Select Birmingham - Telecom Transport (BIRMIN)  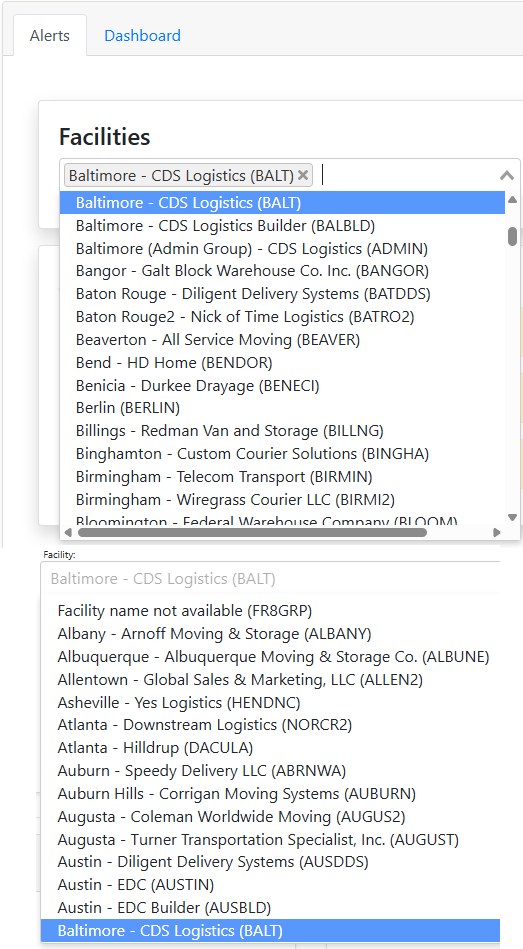[x=282, y=477]
